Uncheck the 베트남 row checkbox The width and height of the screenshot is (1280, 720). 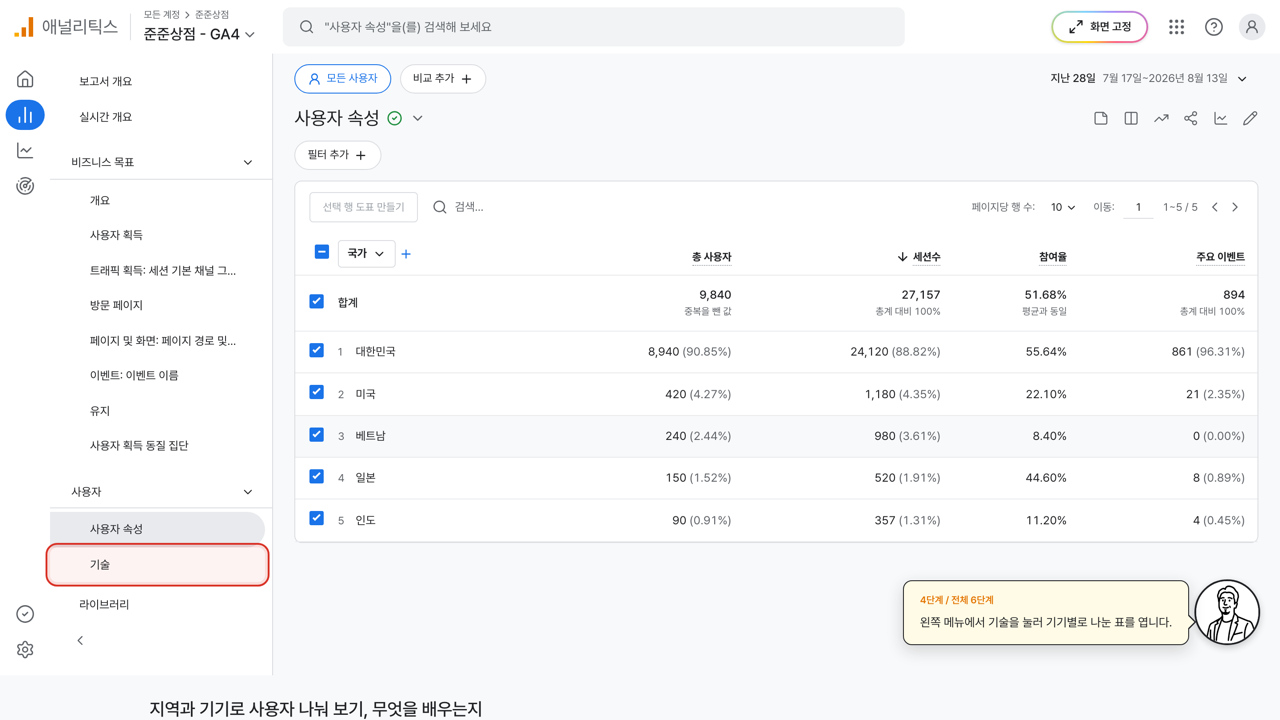point(317,434)
